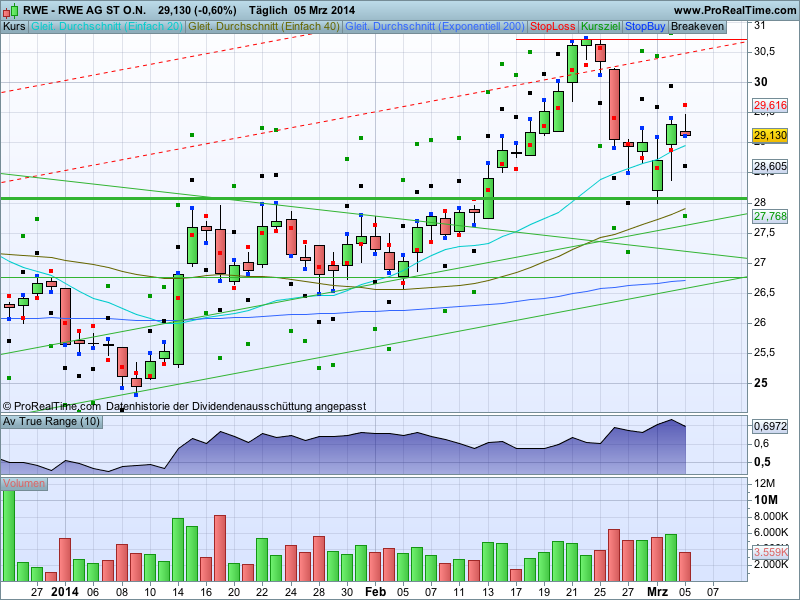Select the Gleit. Durchschnitt (Einfach 20) label
The width and height of the screenshot is (800, 600).
[107, 27]
